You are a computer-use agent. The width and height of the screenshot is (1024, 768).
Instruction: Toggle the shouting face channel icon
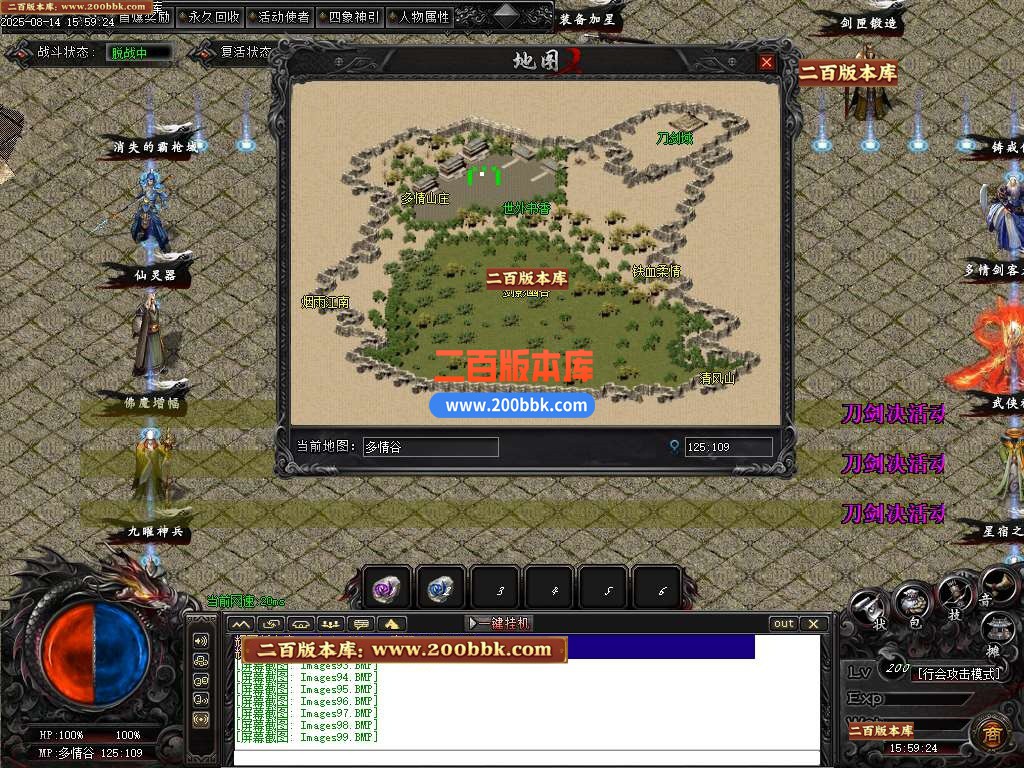(201, 699)
